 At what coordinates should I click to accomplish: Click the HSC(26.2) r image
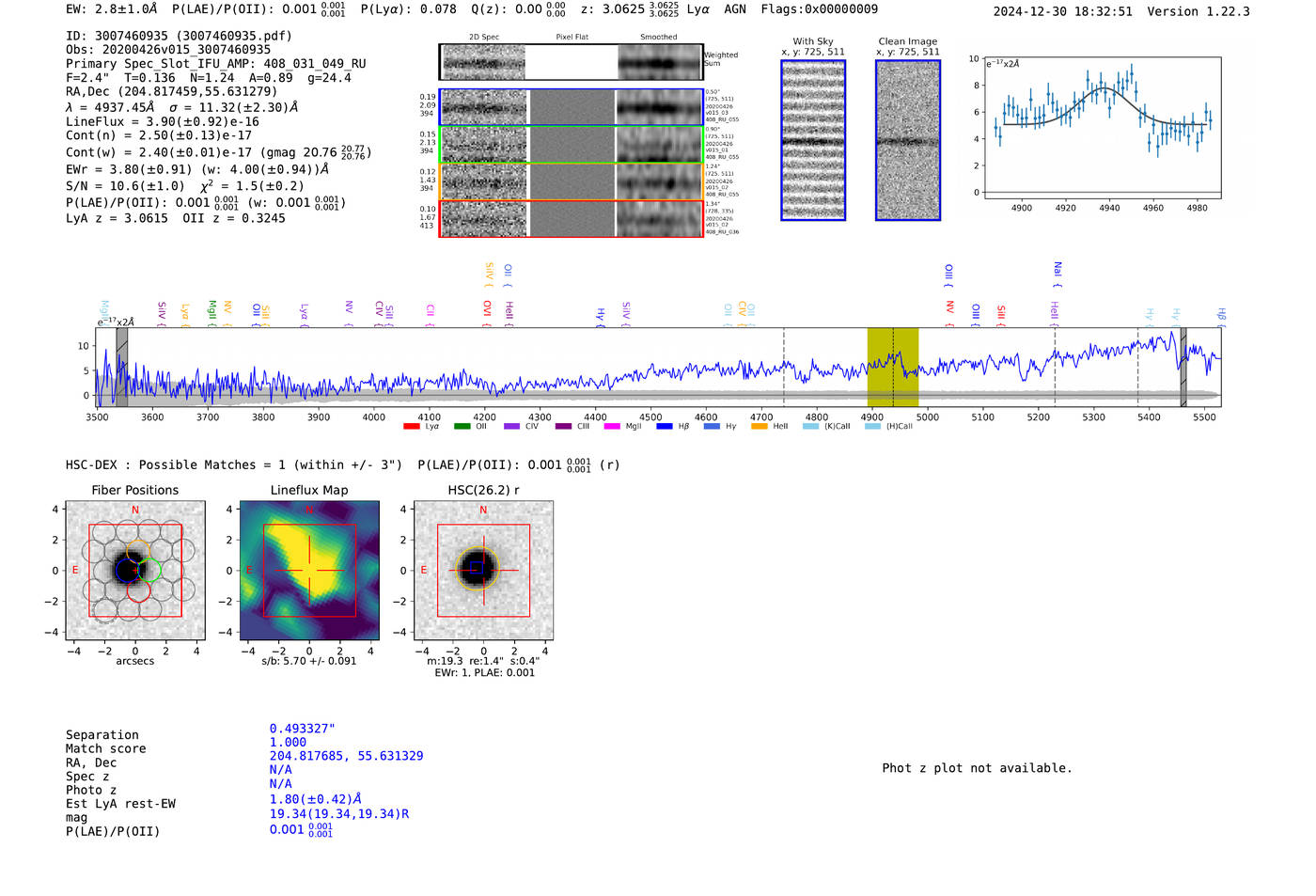(x=483, y=571)
